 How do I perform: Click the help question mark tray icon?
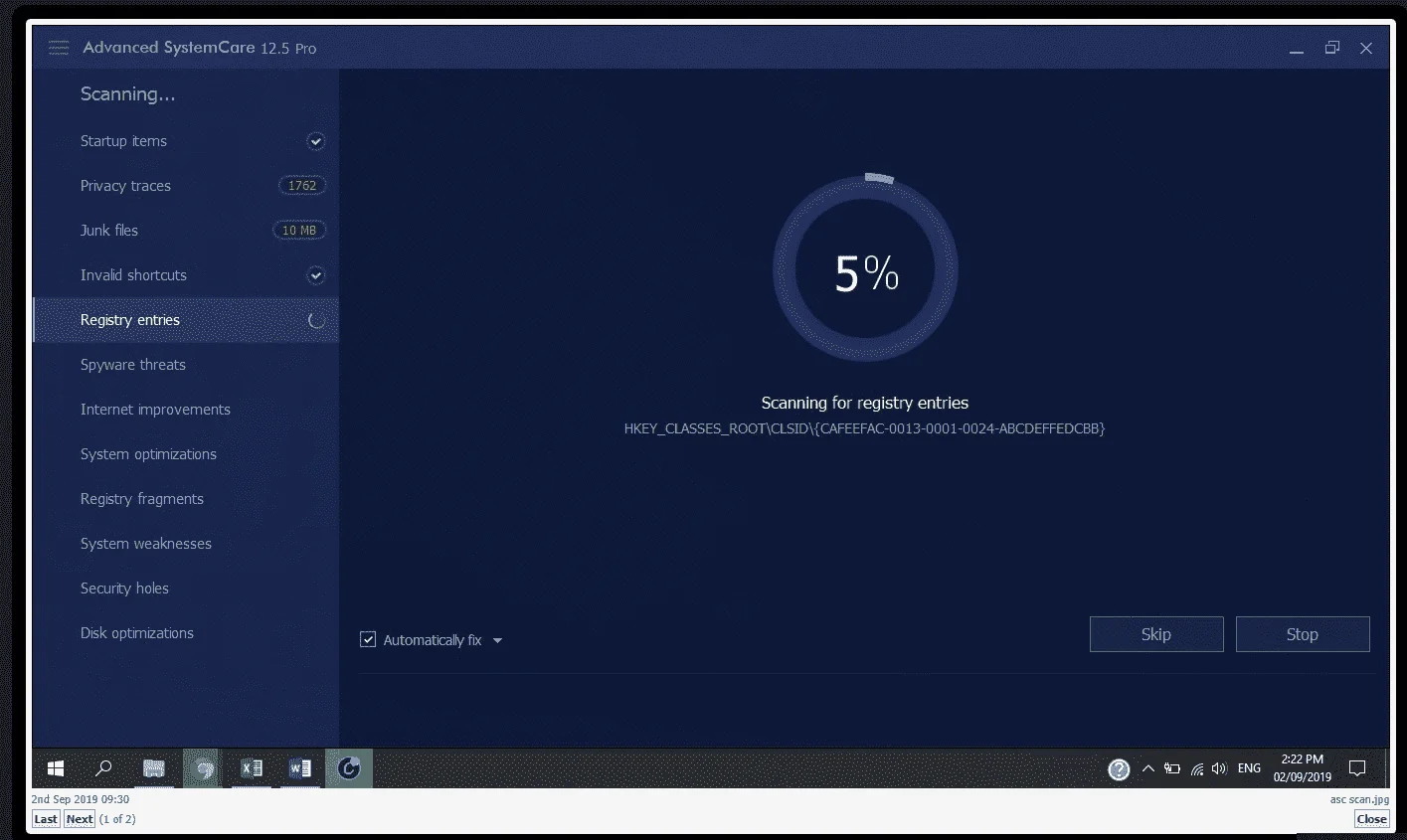[1119, 769]
